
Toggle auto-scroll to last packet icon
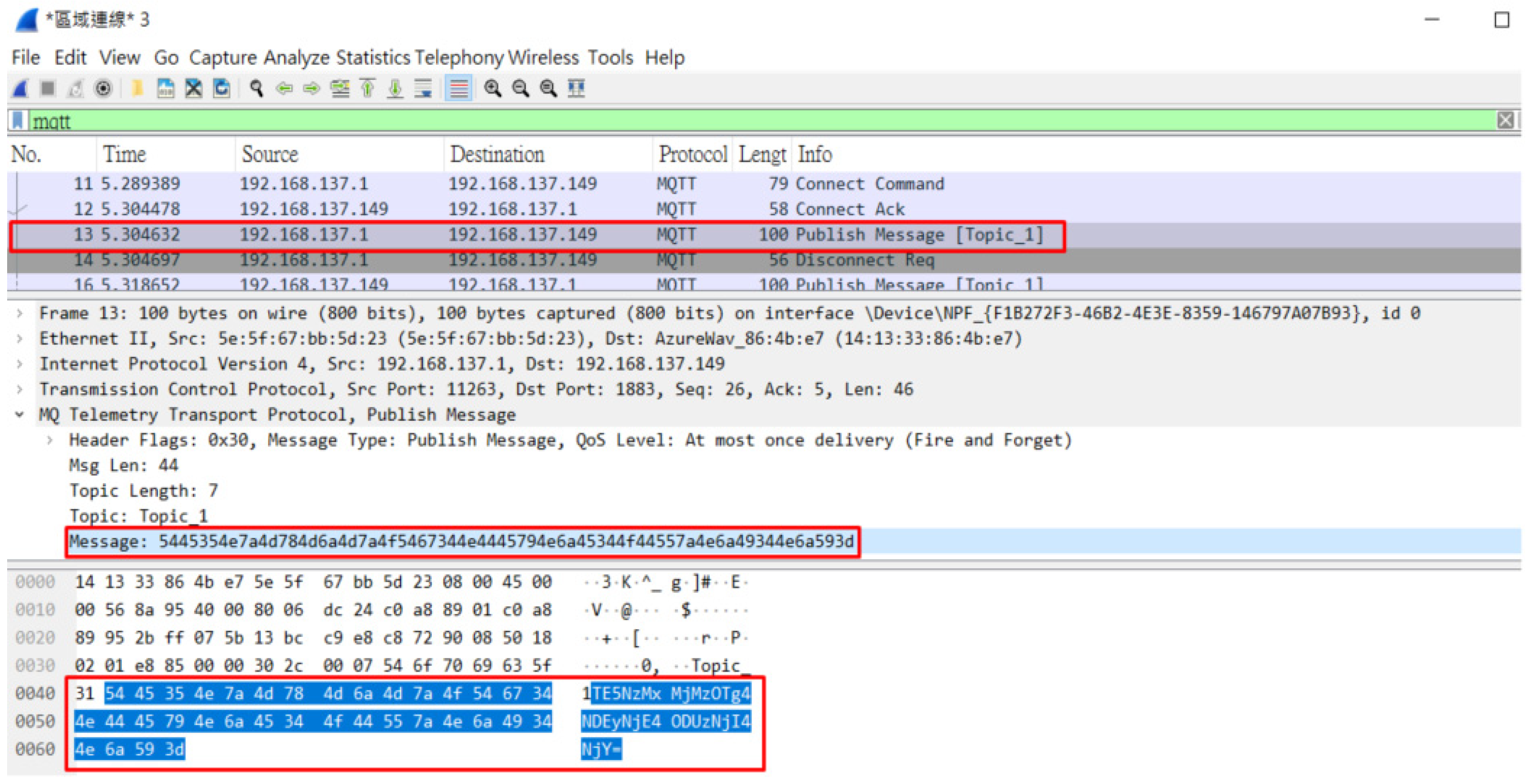[423, 89]
